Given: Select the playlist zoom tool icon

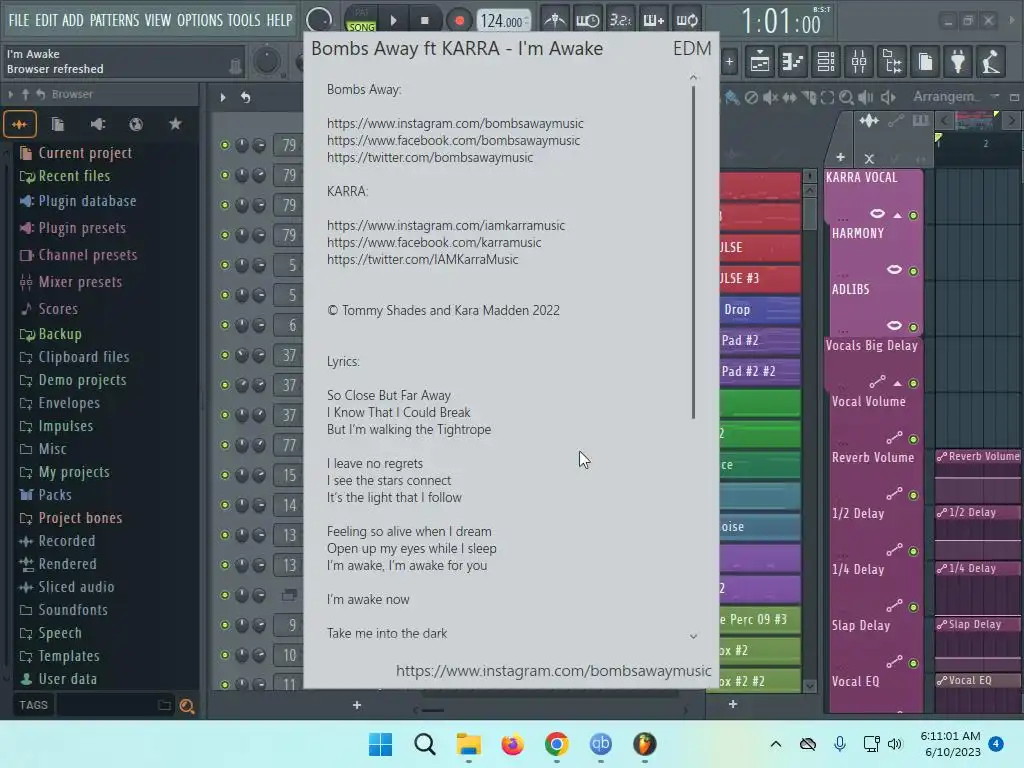Looking at the screenshot, I should [846, 97].
